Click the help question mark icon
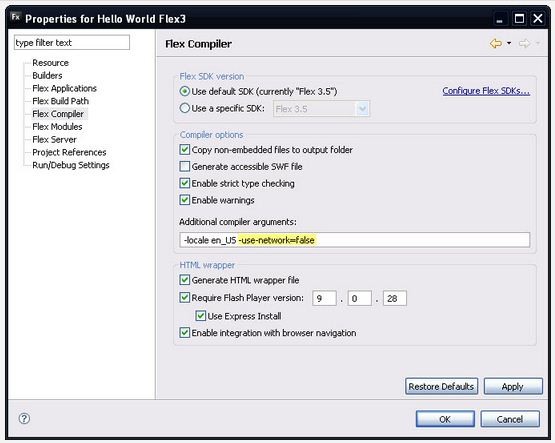This screenshot has width=555, height=443. tap(24, 419)
